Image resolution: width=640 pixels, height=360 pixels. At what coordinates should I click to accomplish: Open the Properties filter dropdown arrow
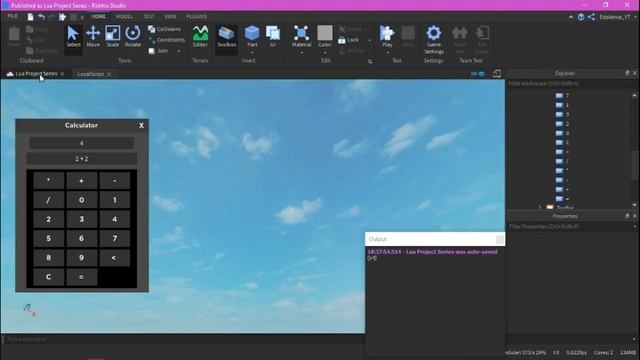point(635,227)
